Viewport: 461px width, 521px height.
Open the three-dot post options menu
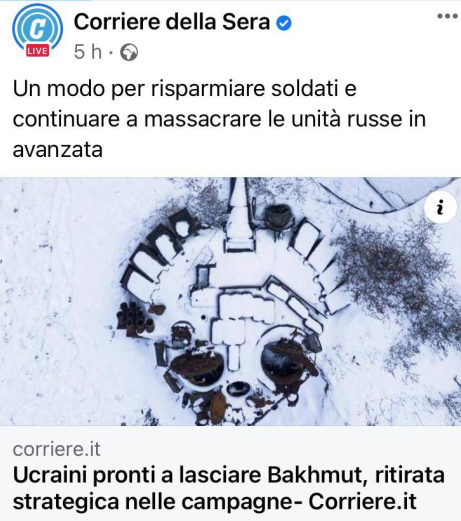point(448,16)
